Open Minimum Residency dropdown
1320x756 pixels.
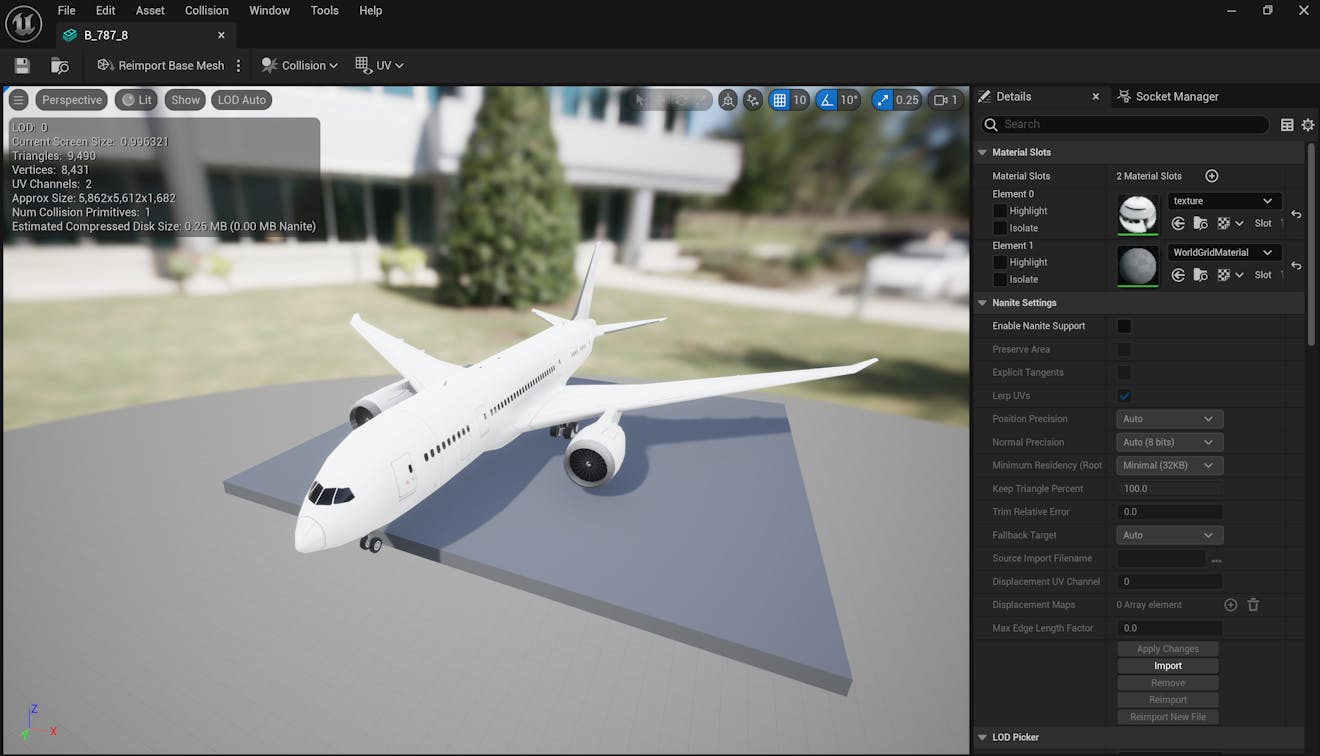[x=1169, y=466]
